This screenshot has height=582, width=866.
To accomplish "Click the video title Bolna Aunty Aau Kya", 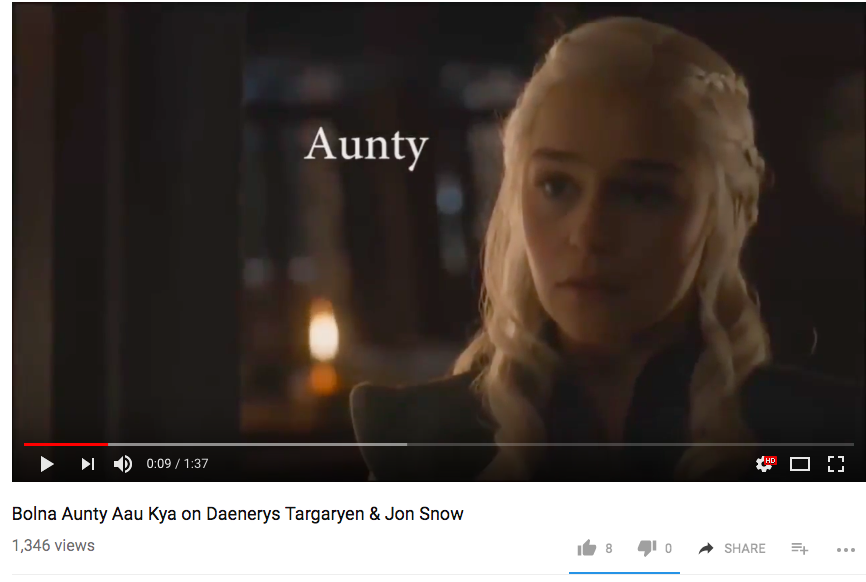I will (237, 514).
